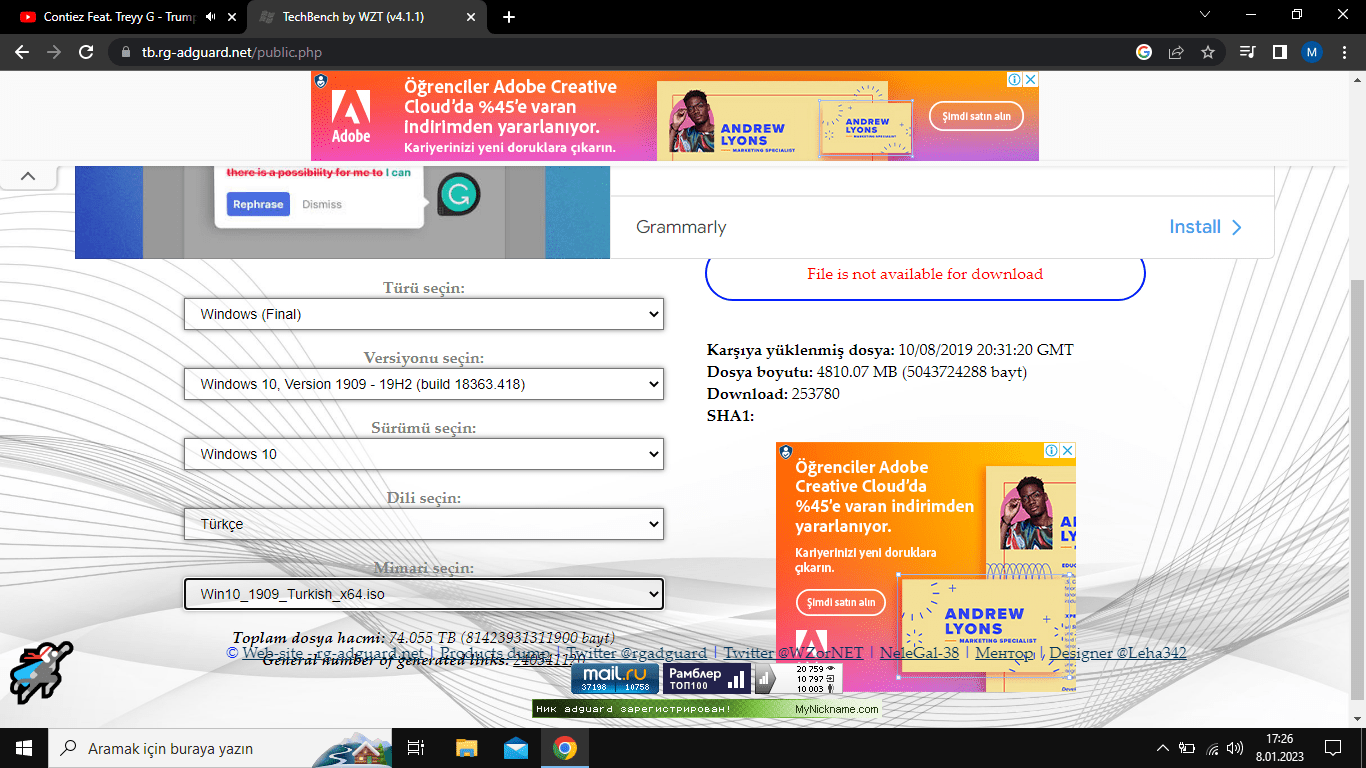The height and width of the screenshot is (768, 1366).
Task: Open the Chrome tab search chevron
Action: [x=1204, y=15]
